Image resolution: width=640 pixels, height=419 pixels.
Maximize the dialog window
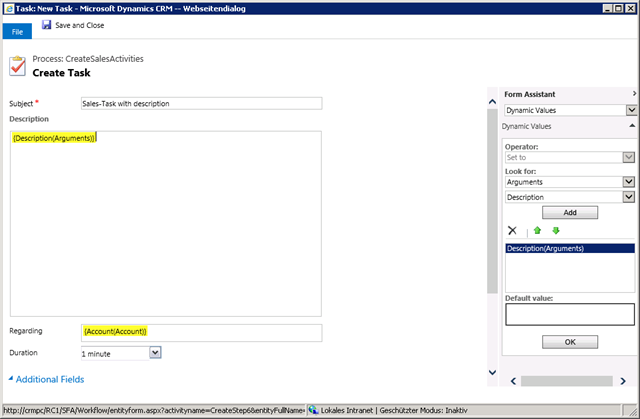(x=618, y=8)
